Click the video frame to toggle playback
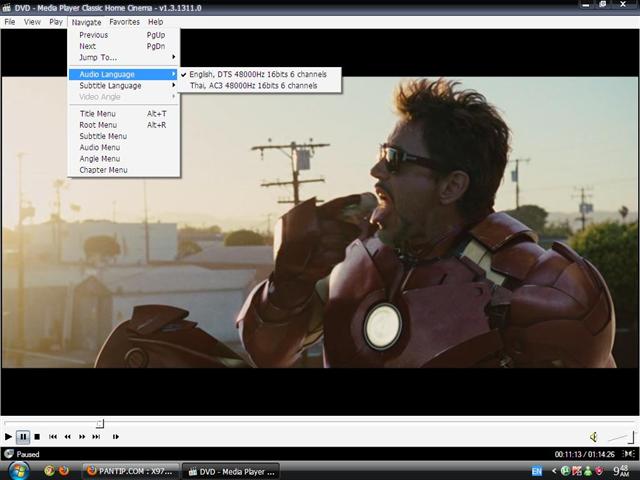The image size is (640, 480). [x=320, y=222]
